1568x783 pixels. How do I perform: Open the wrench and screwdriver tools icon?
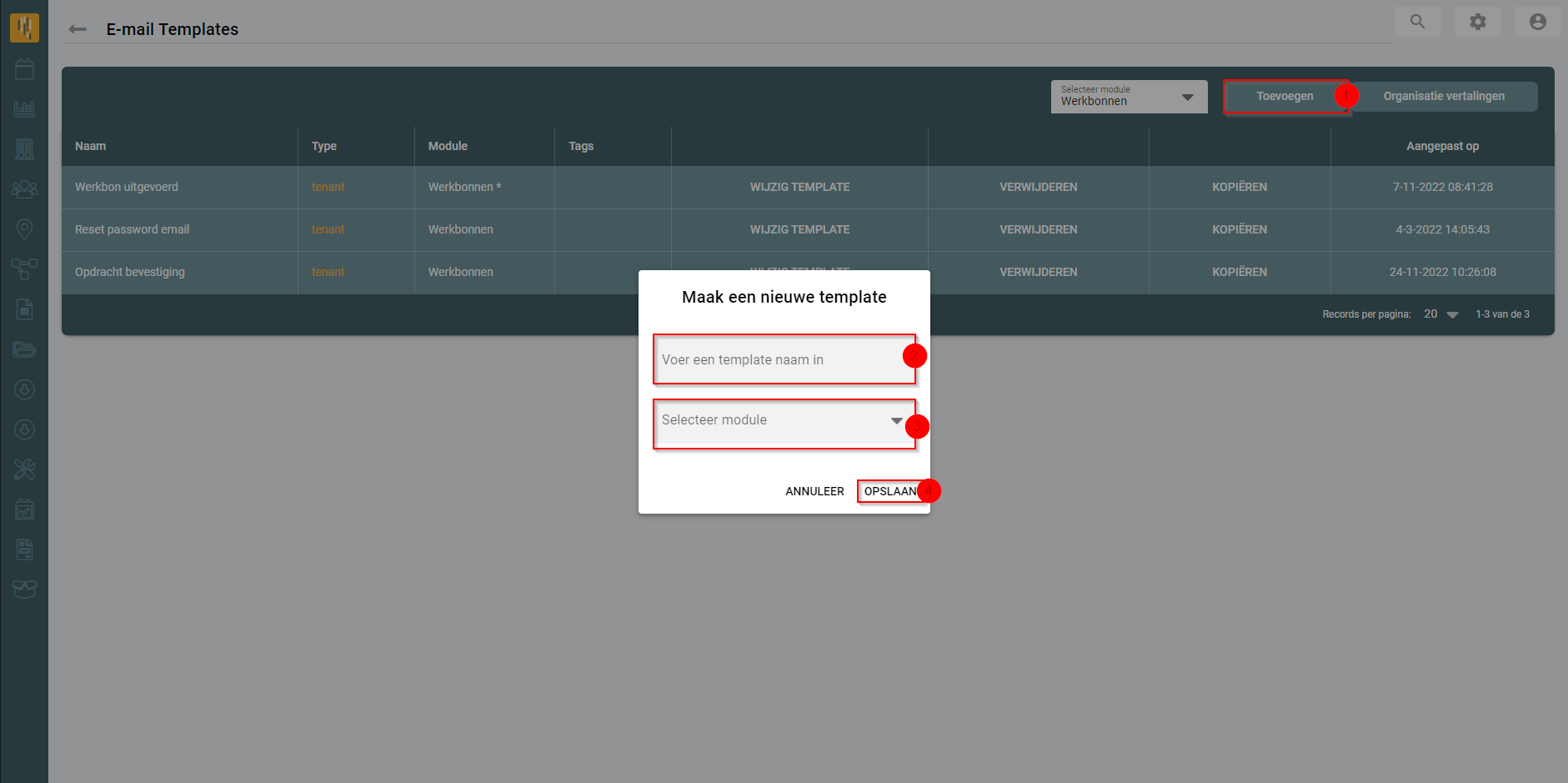[24, 469]
